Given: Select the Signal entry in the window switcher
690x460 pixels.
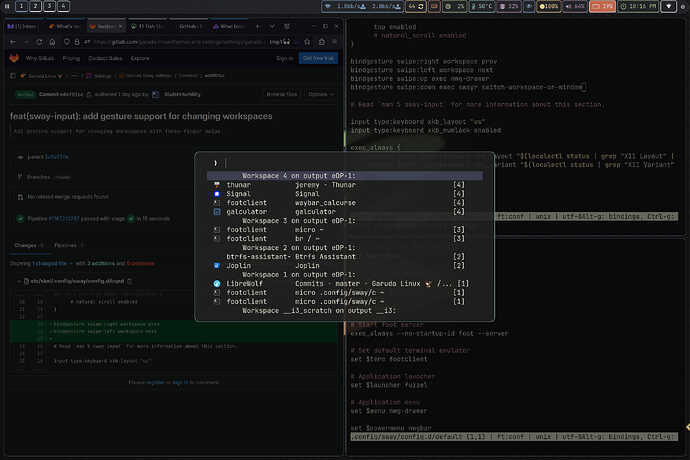Looking at the screenshot, I should 345,194.
